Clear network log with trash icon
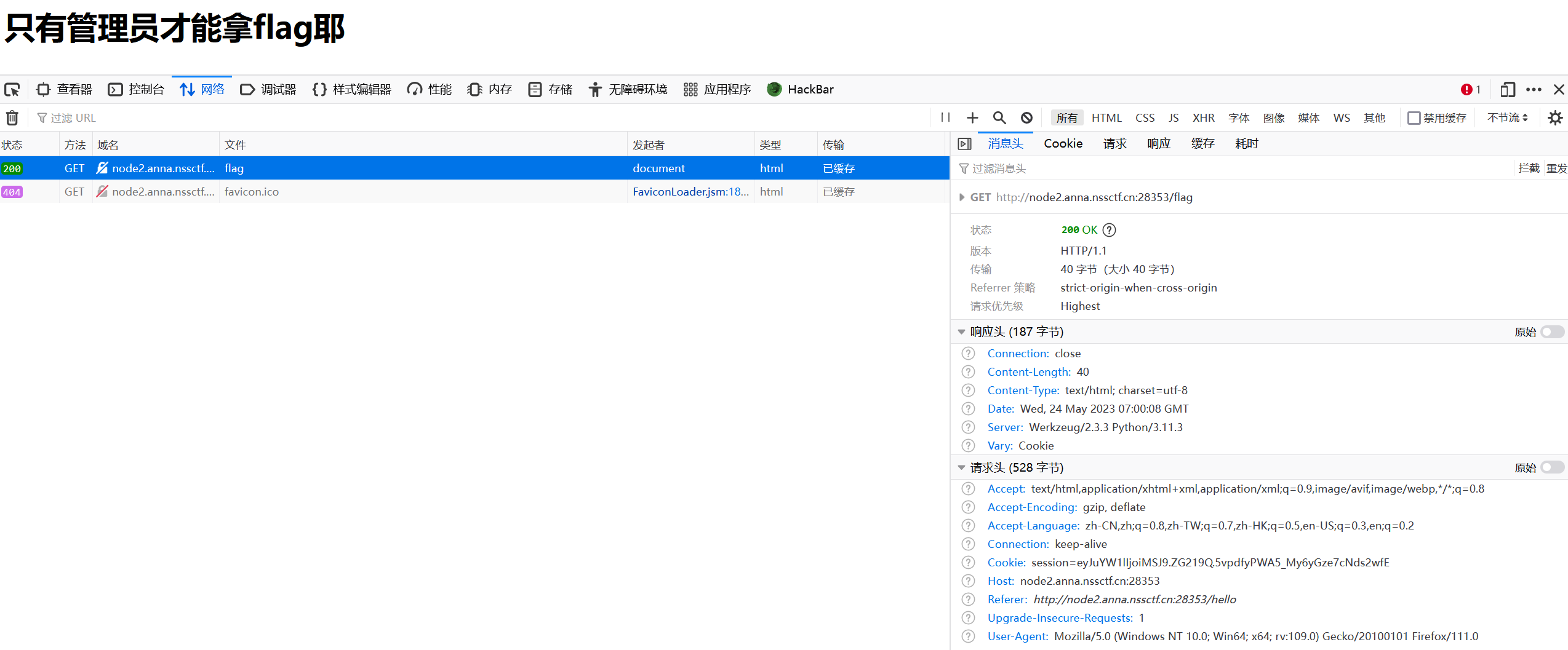Viewport: 1568px width, 650px height. tap(12, 117)
